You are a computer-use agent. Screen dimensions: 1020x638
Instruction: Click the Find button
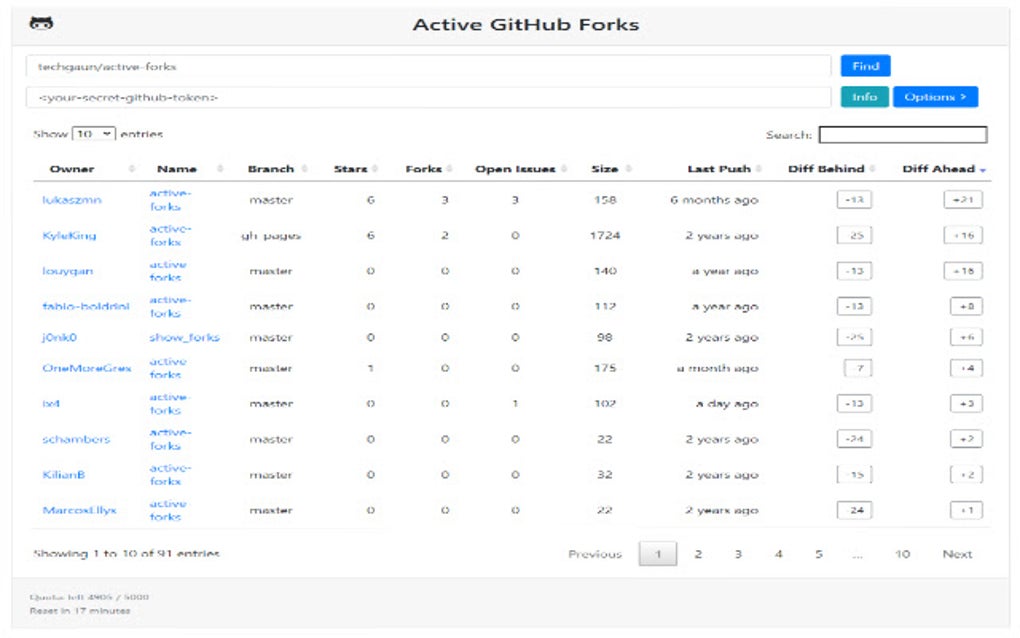pos(864,66)
